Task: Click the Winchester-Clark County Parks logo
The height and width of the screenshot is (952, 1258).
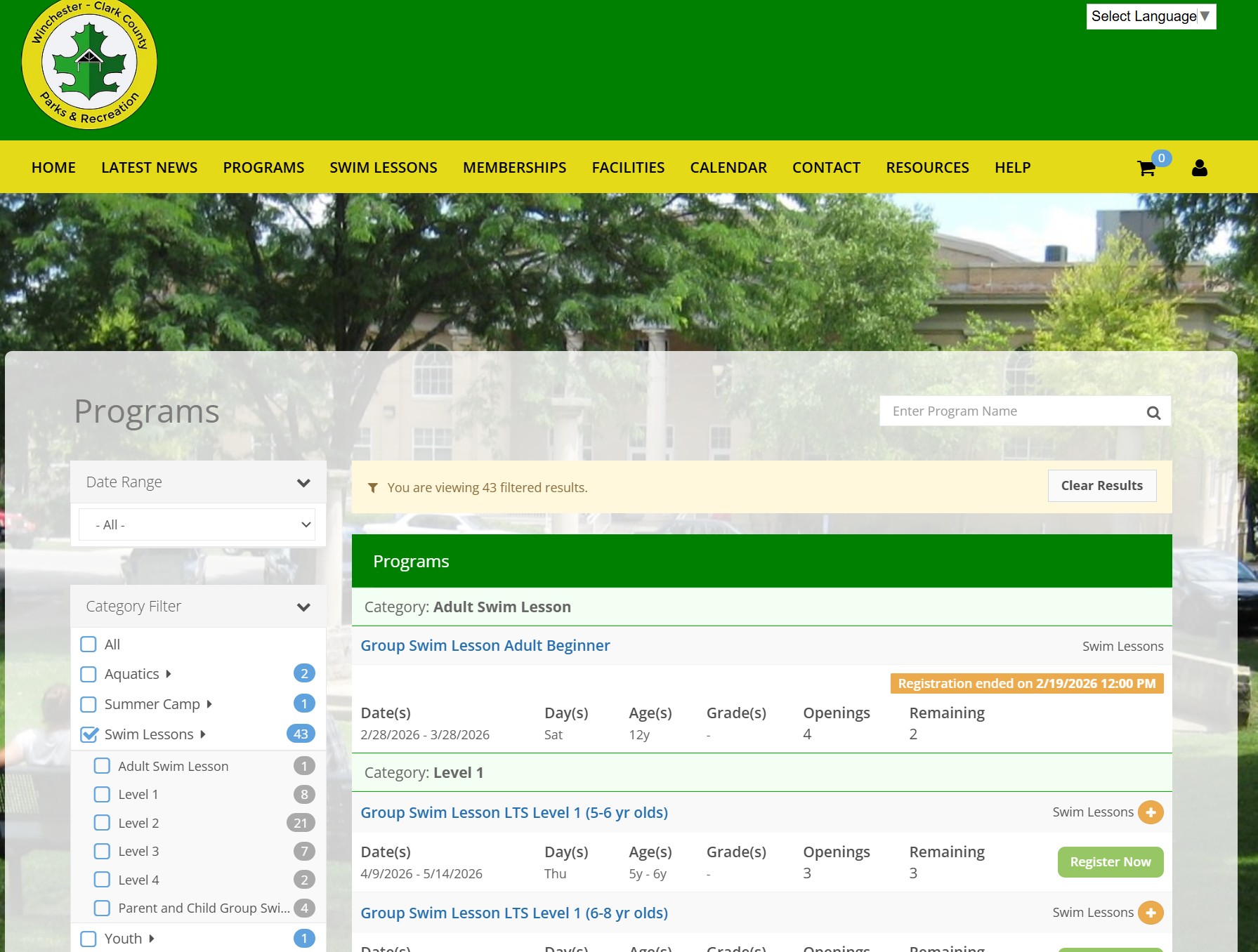Action: coord(89,65)
